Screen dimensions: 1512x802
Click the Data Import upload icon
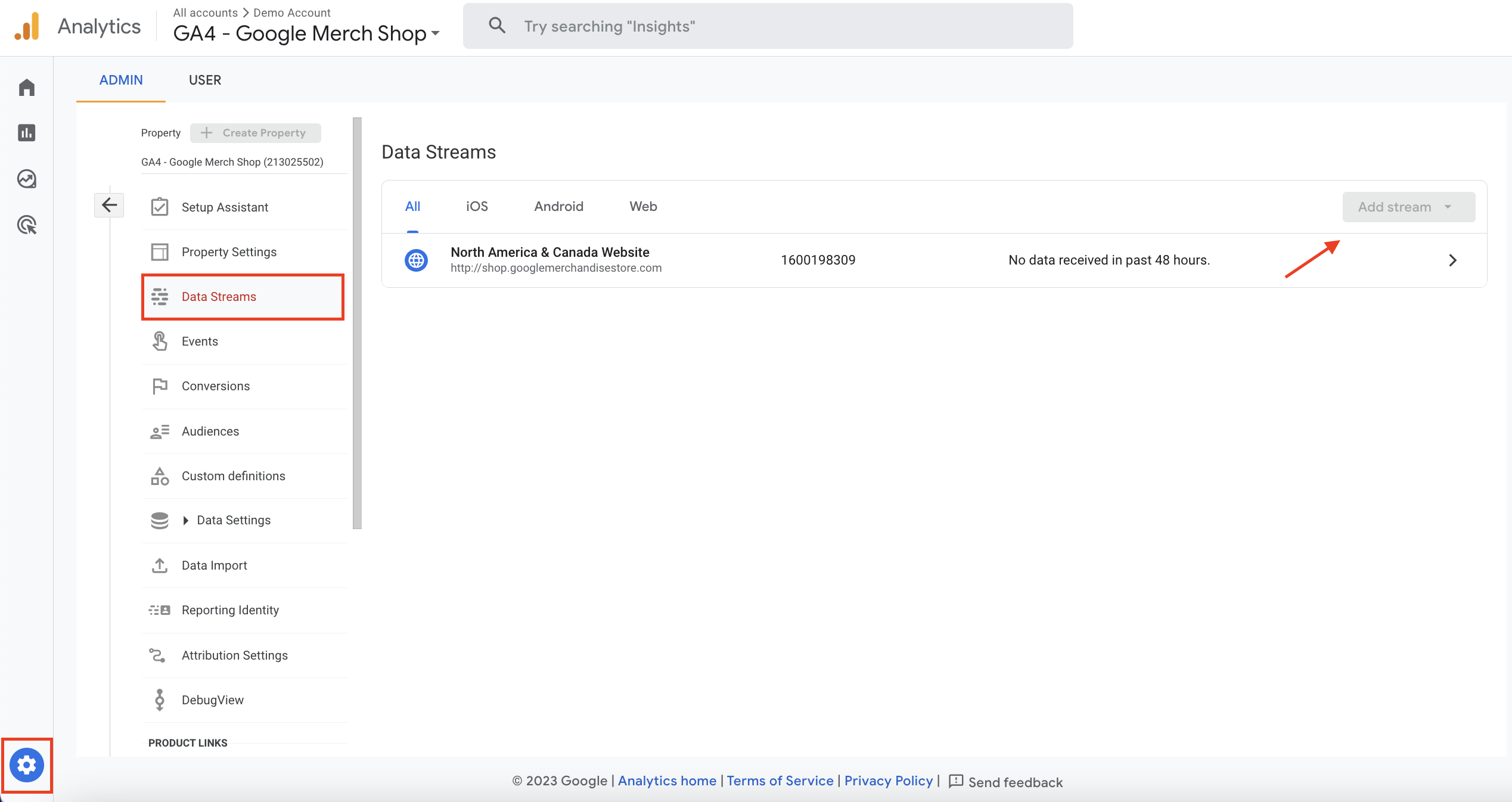[160, 565]
